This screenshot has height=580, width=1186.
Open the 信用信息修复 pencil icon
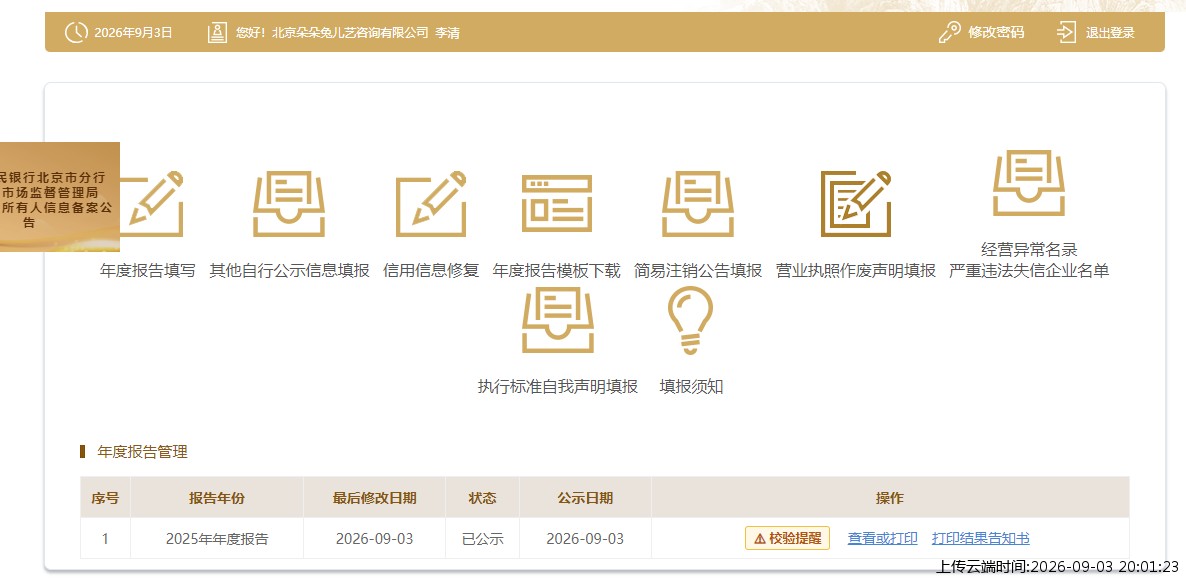(x=431, y=204)
